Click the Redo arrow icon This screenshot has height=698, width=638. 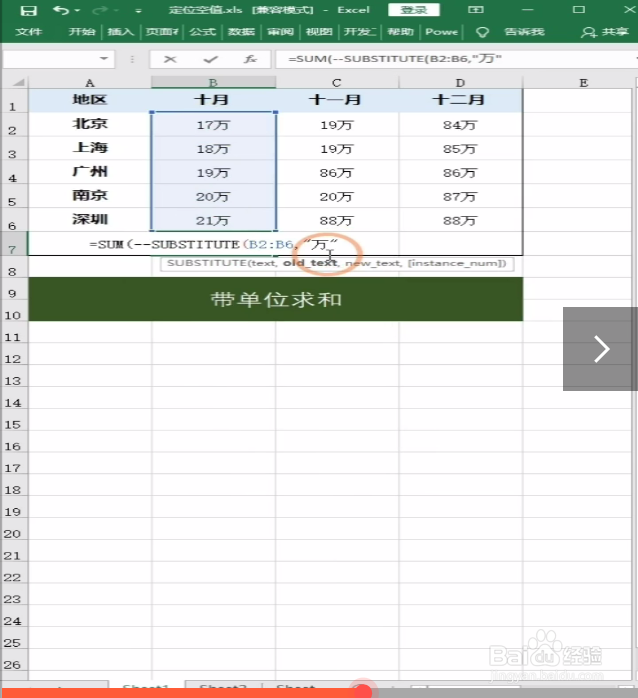click(x=101, y=10)
